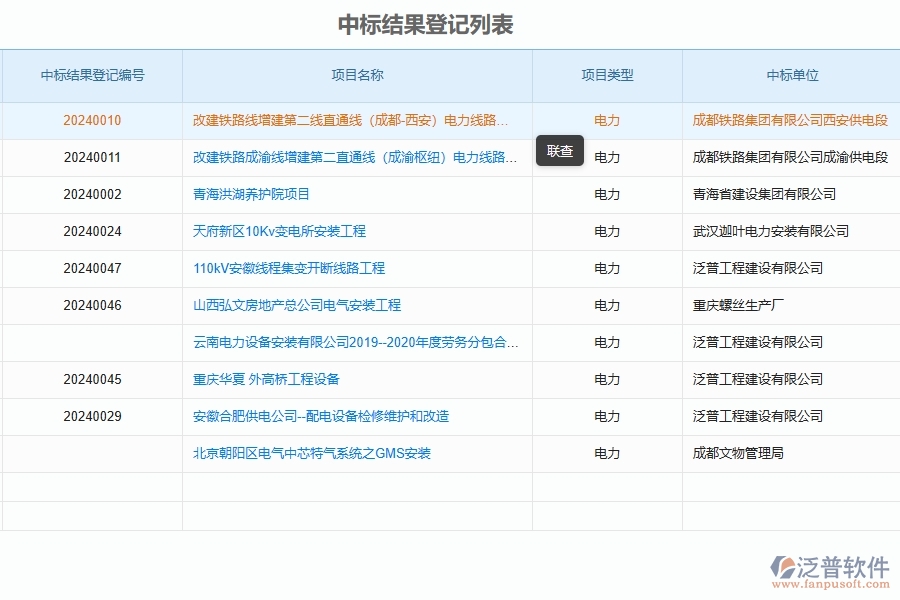Open 山西弘文房地产总公司电气安装工程 link

click(x=296, y=305)
